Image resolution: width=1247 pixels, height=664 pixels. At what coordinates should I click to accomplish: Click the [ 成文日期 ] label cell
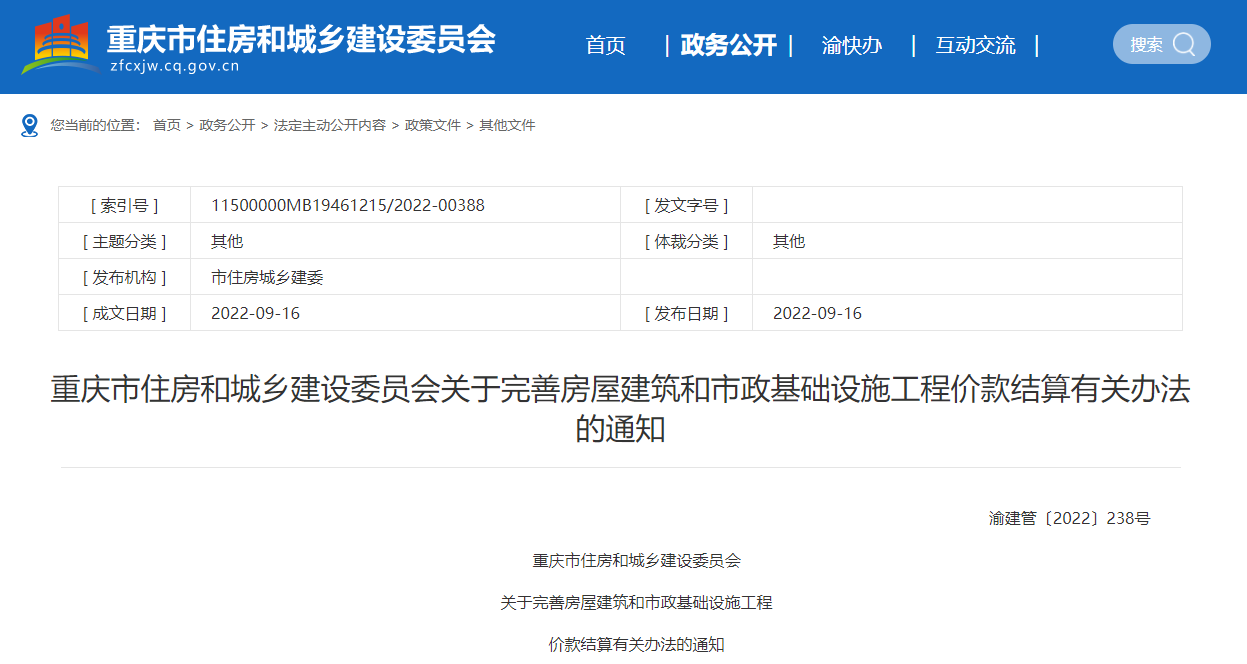125,313
